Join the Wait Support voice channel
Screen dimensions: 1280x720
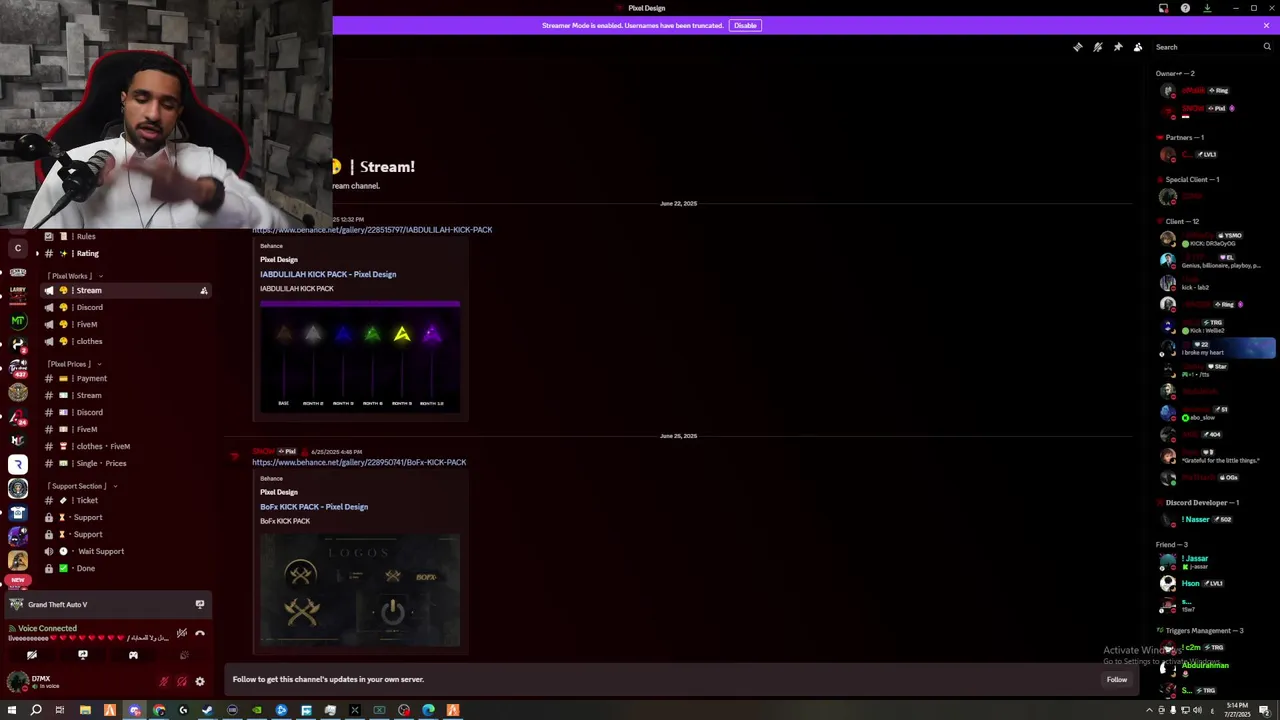[125, 551]
